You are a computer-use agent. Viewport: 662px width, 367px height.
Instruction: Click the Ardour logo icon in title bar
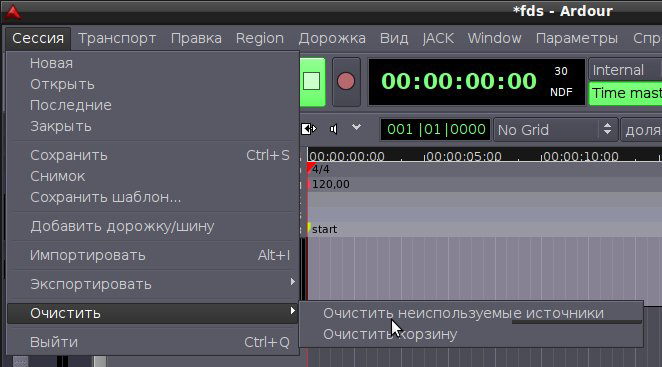[x=13, y=13]
